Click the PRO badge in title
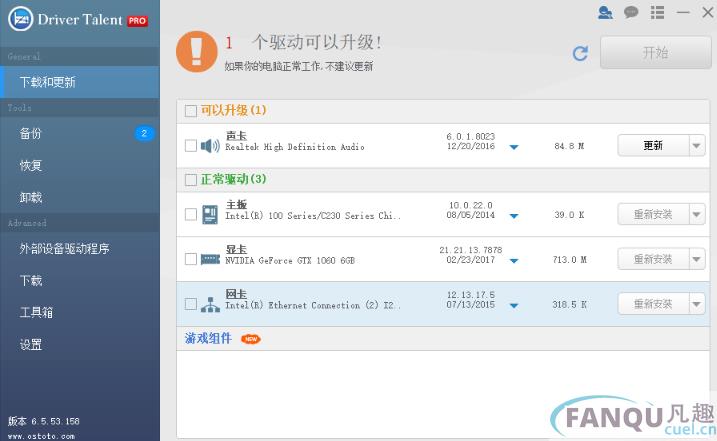 pos(137,21)
